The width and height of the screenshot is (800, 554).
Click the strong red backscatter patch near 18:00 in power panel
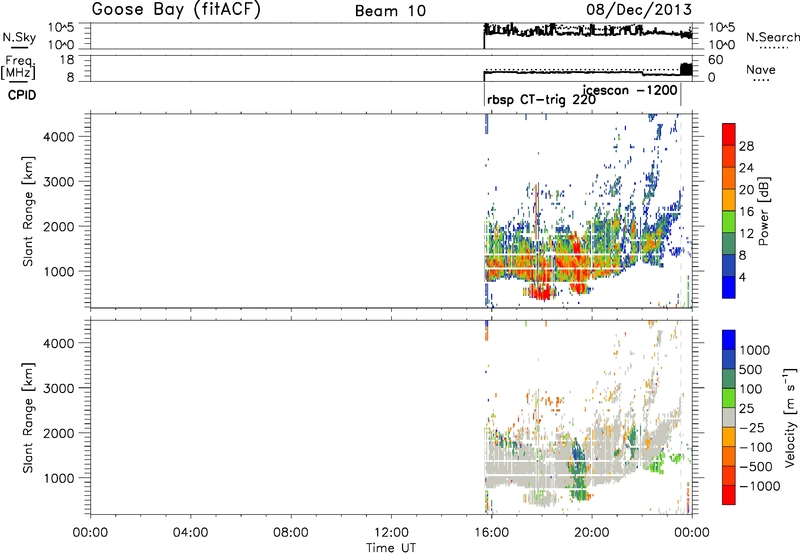click(x=540, y=292)
